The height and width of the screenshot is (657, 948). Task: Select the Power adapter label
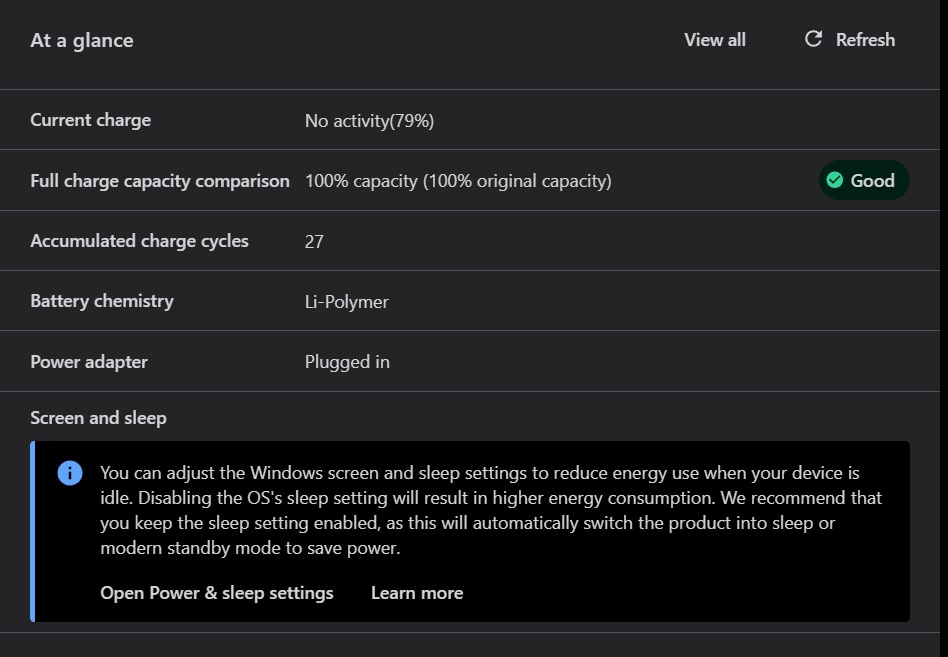point(89,362)
